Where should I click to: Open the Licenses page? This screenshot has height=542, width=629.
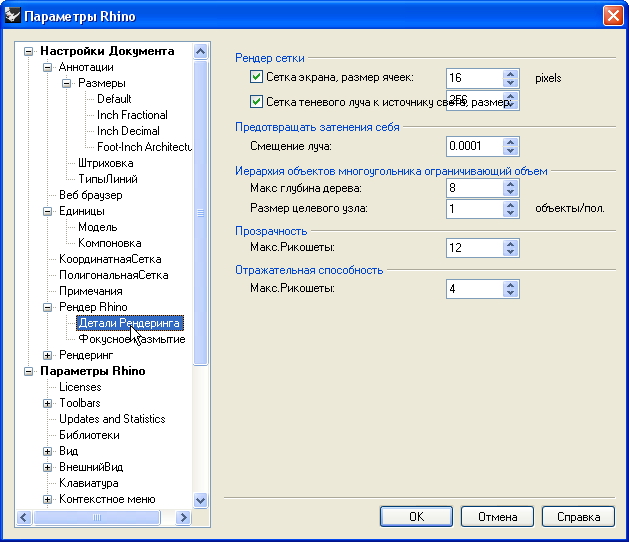(80, 387)
